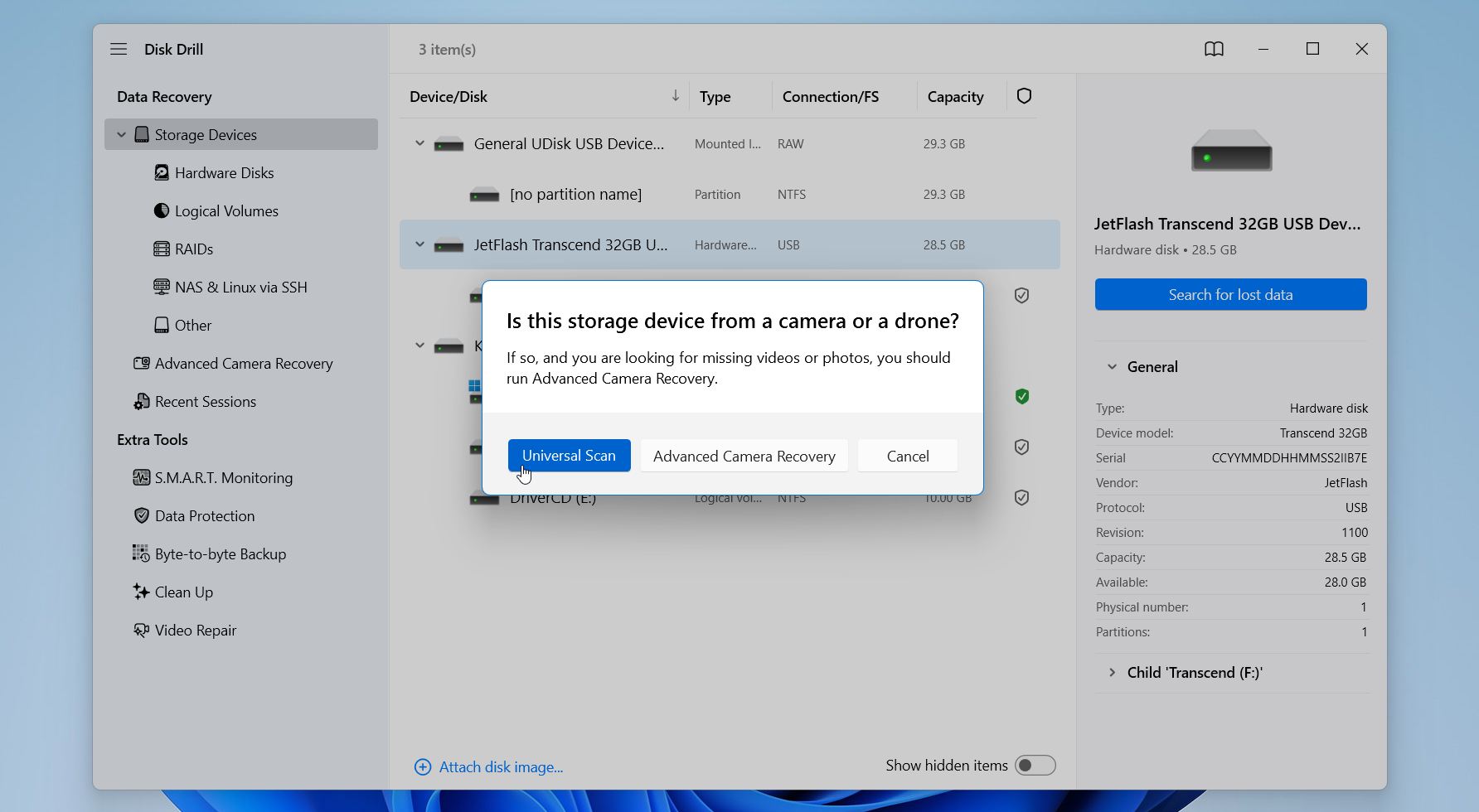The height and width of the screenshot is (812, 1479).
Task: Click the shield icon above the green shield
Action: (x=1022, y=295)
